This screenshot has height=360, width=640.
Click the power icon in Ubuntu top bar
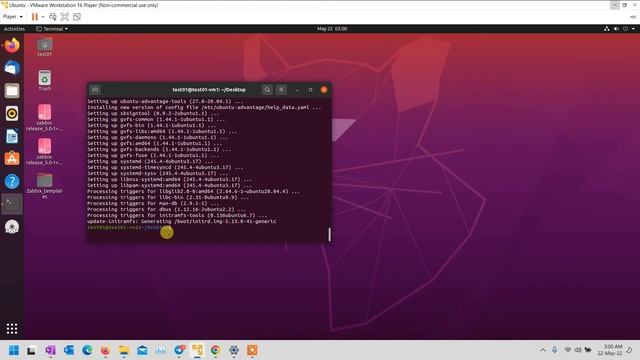tap(625, 29)
